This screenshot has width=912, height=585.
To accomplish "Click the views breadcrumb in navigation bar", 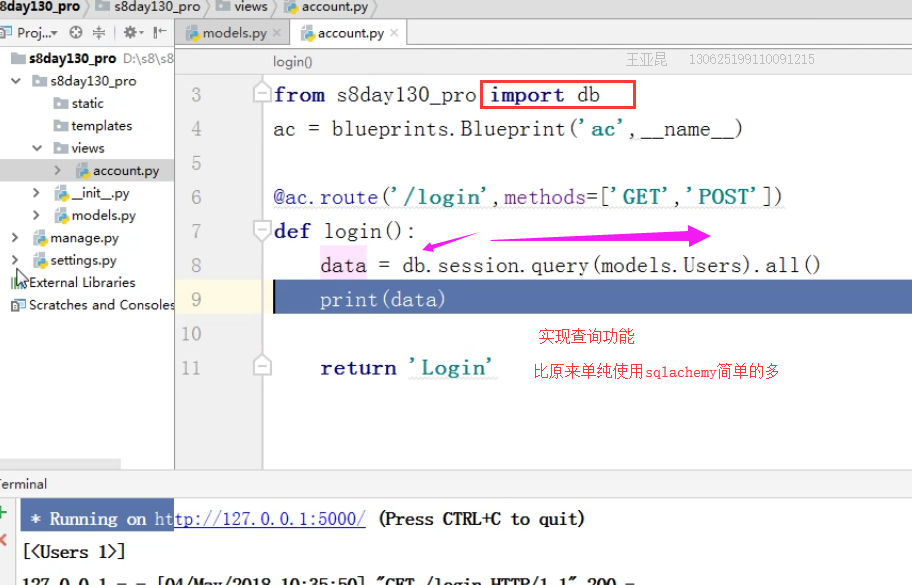I will coord(242,7).
